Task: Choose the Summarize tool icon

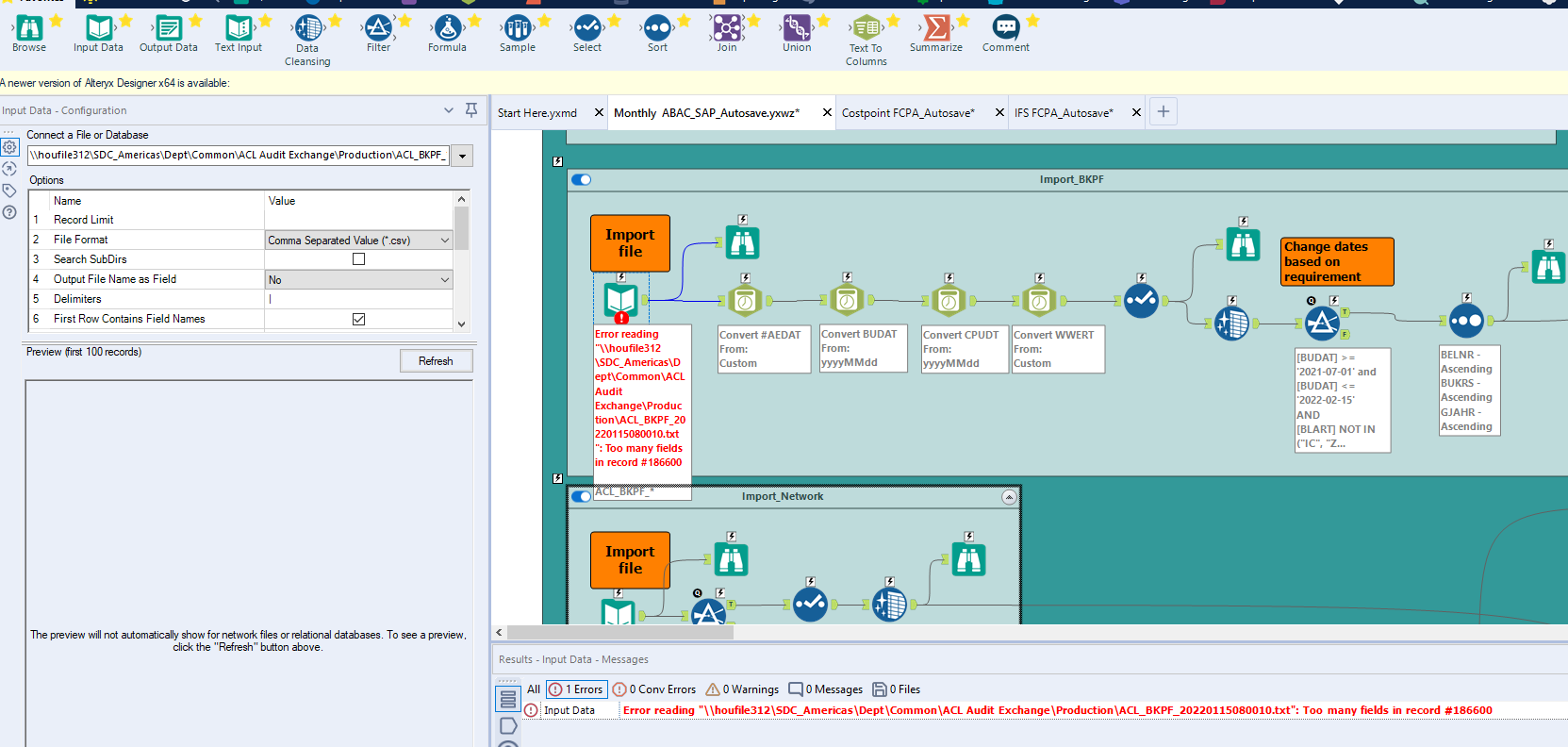Action: pos(936,29)
